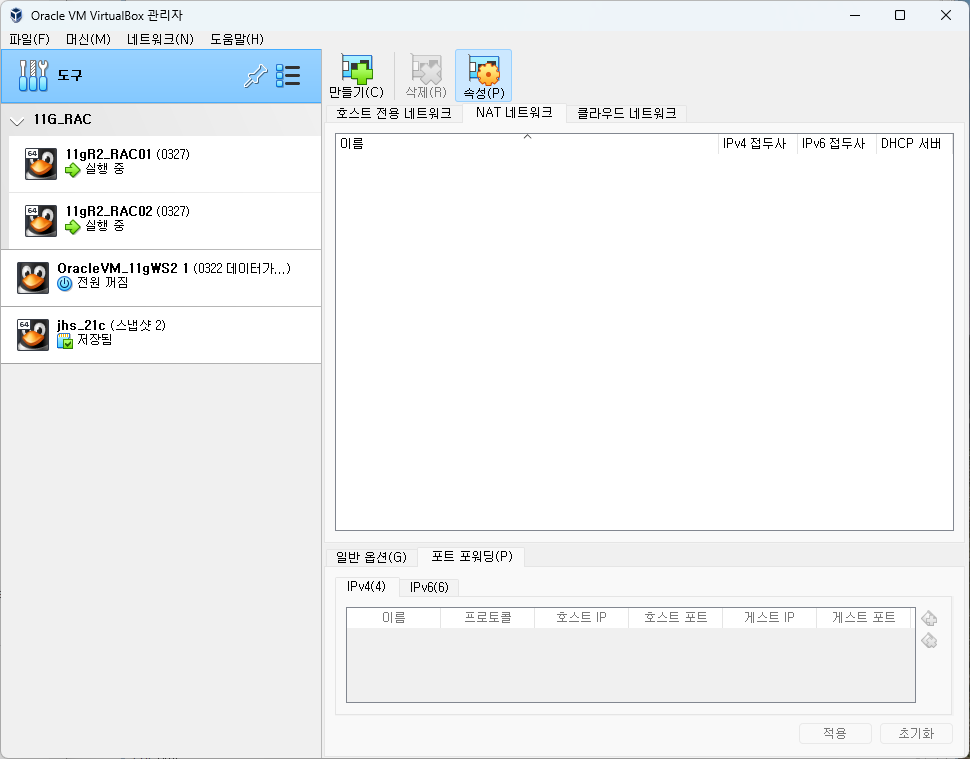The width and height of the screenshot is (970, 759).
Task: Click the 적용 apply button
Action: pyautogui.click(x=835, y=733)
